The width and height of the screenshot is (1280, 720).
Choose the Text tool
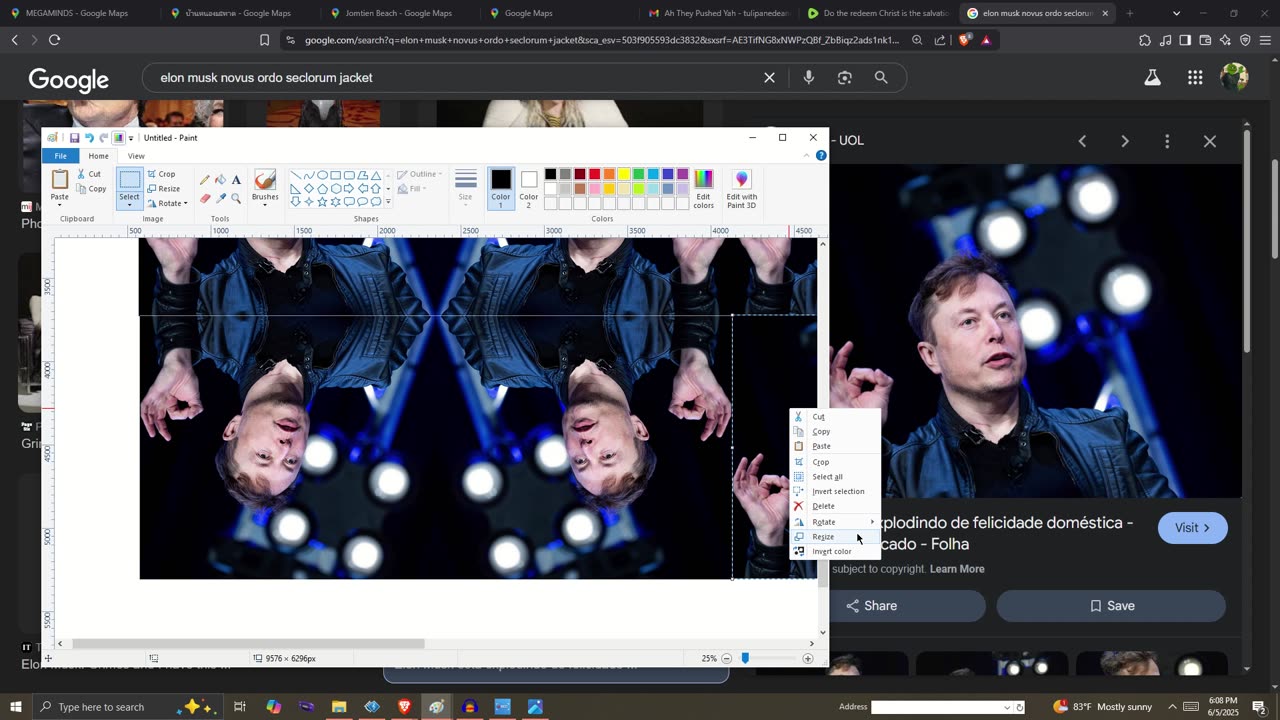point(236,180)
